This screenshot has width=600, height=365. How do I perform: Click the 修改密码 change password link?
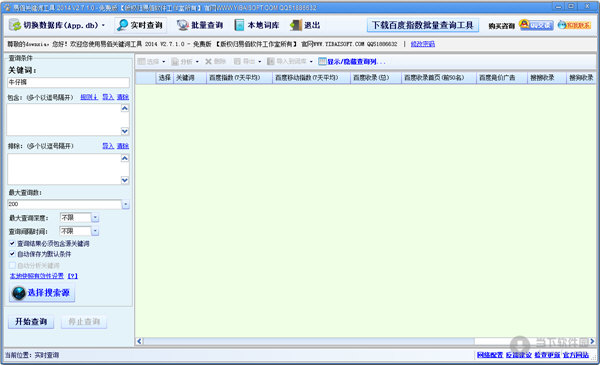422,44
